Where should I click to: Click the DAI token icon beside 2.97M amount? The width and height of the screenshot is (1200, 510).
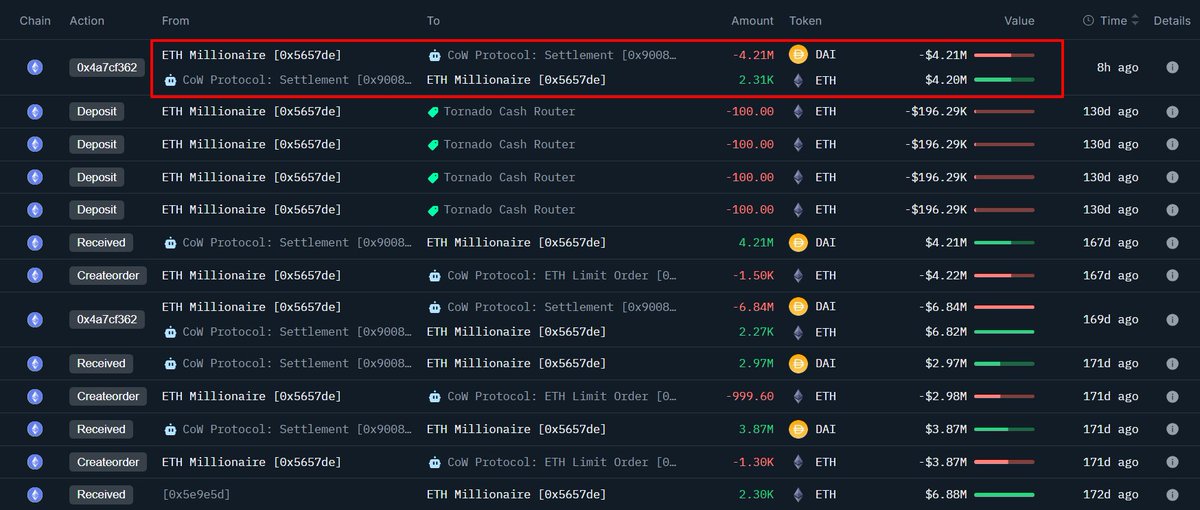point(798,364)
